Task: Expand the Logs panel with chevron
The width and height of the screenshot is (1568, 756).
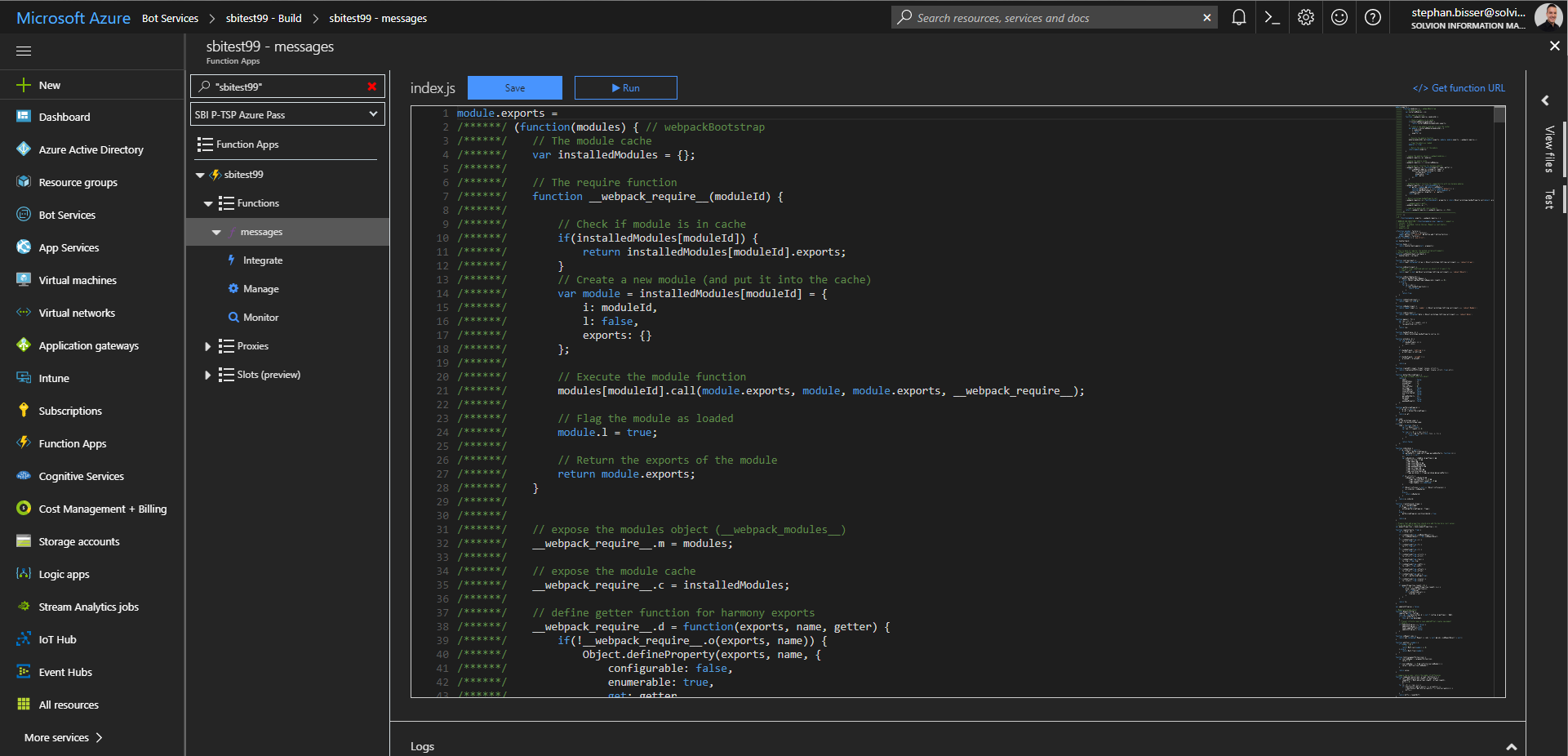Action: [1511, 746]
